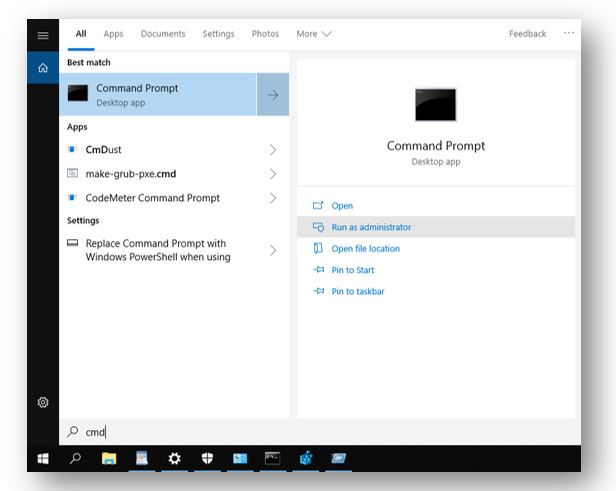Open the Windows Start button
616x491 pixels.
(x=43, y=458)
